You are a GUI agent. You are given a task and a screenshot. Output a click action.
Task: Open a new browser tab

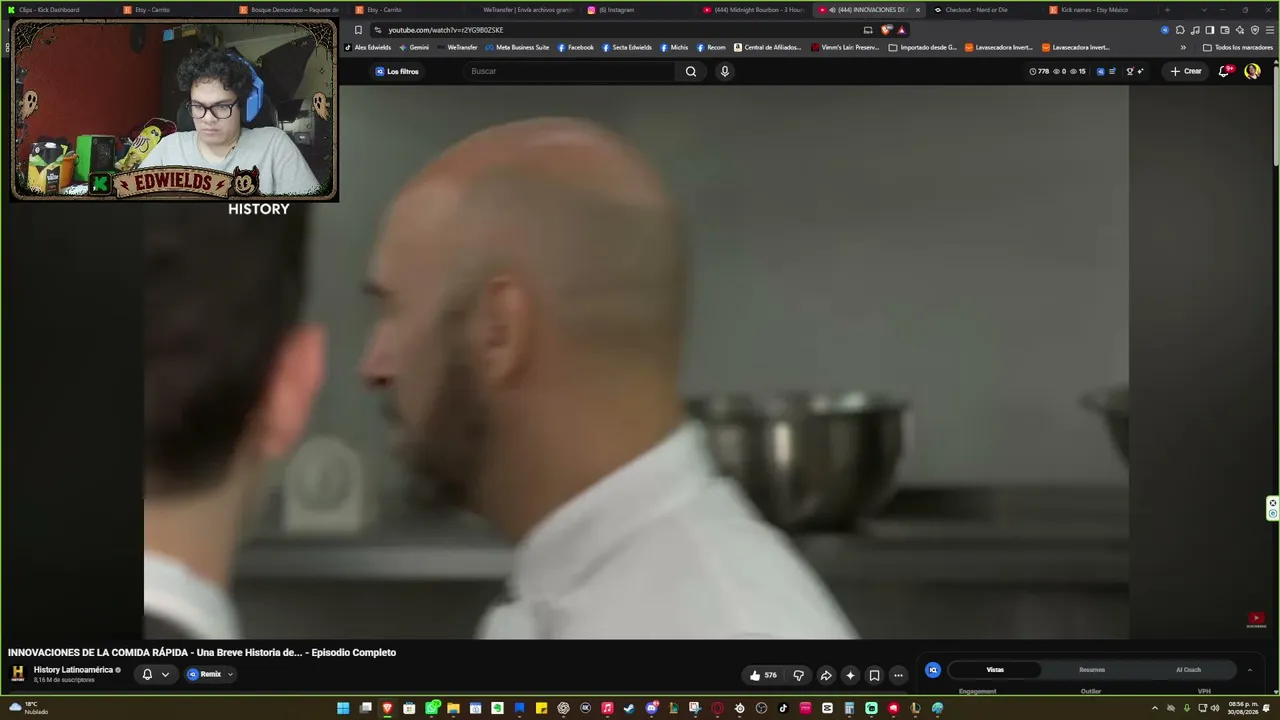[1167, 10]
